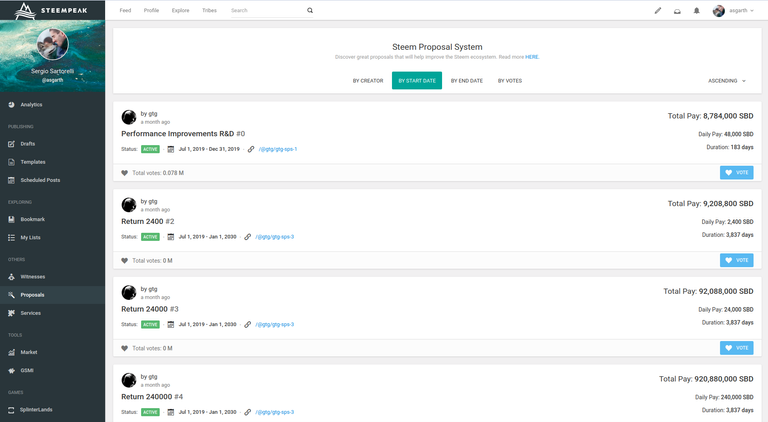Click the Templates sidebar icon

pyautogui.click(x=11, y=162)
